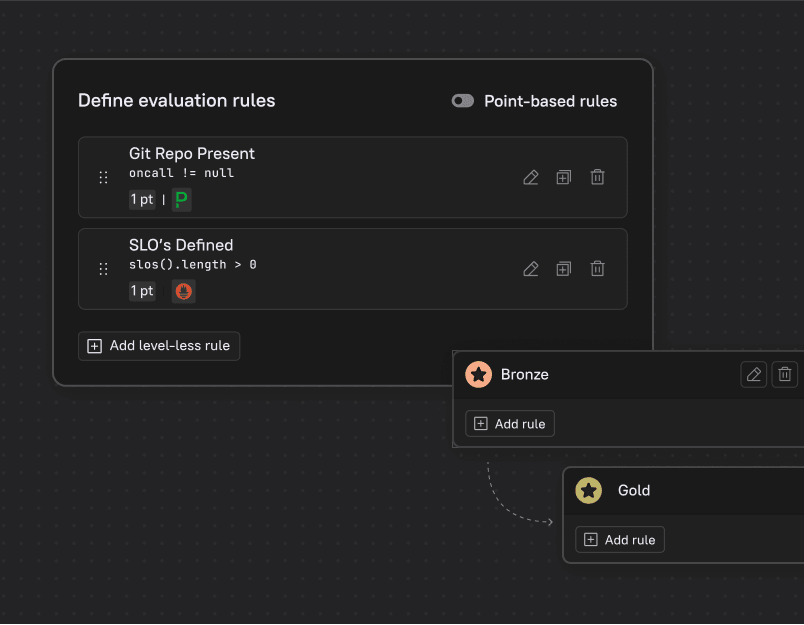The width and height of the screenshot is (804, 625).
Task: Edit the SLO's Defined rule
Action: pyautogui.click(x=531, y=269)
